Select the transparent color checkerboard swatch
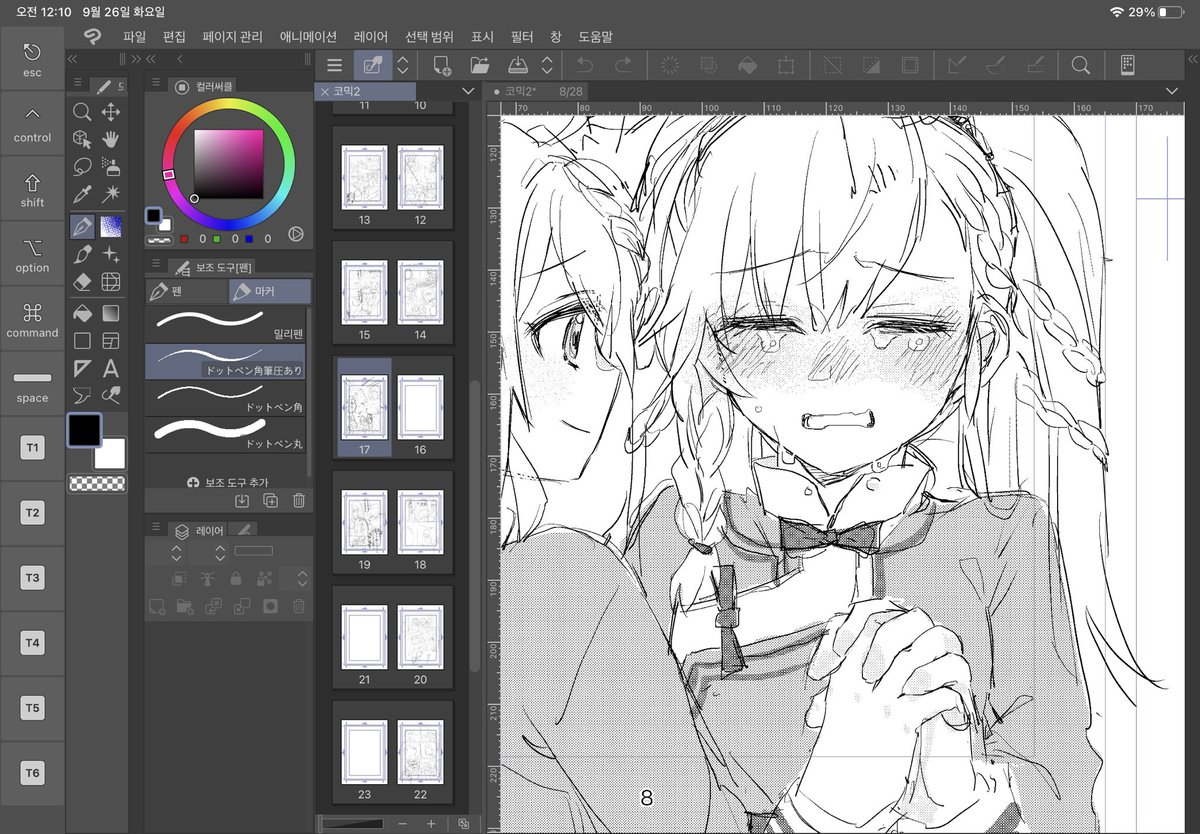This screenshot has height=834, width=1200. pos(97,483)
